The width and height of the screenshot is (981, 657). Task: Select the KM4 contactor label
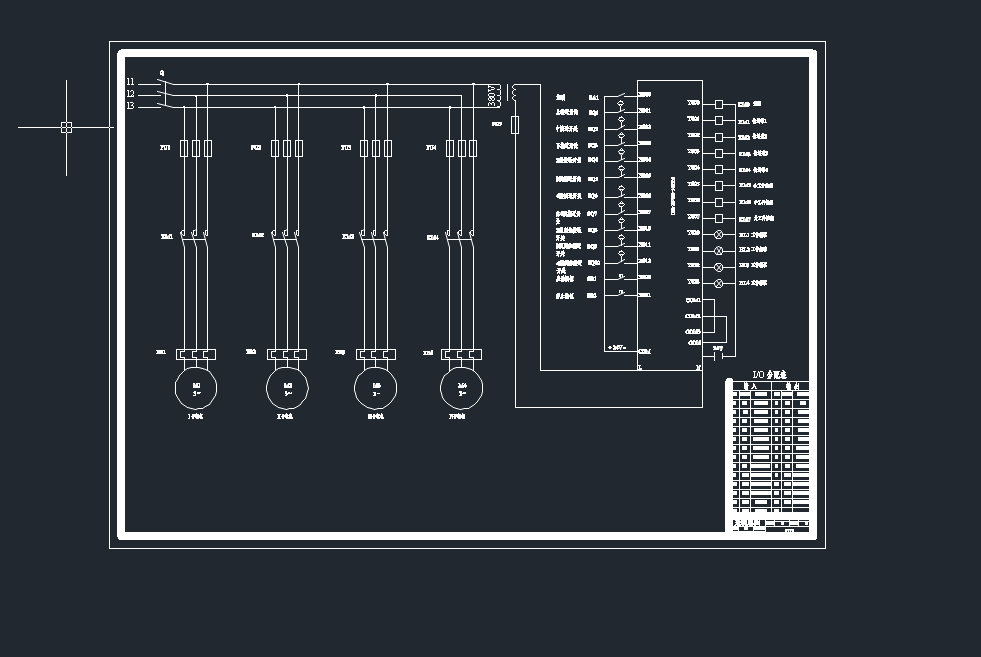pyautogui.click(x=432, y=238)
